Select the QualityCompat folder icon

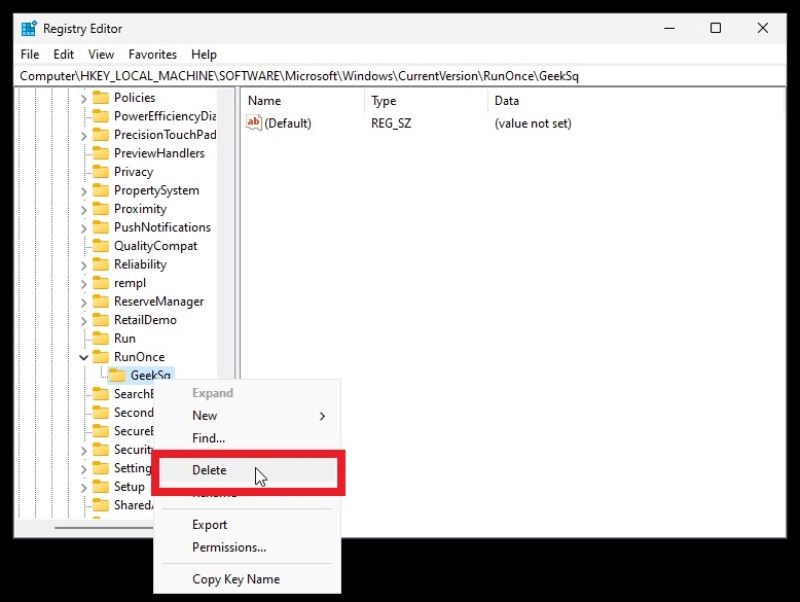click(x=101, y=246)
